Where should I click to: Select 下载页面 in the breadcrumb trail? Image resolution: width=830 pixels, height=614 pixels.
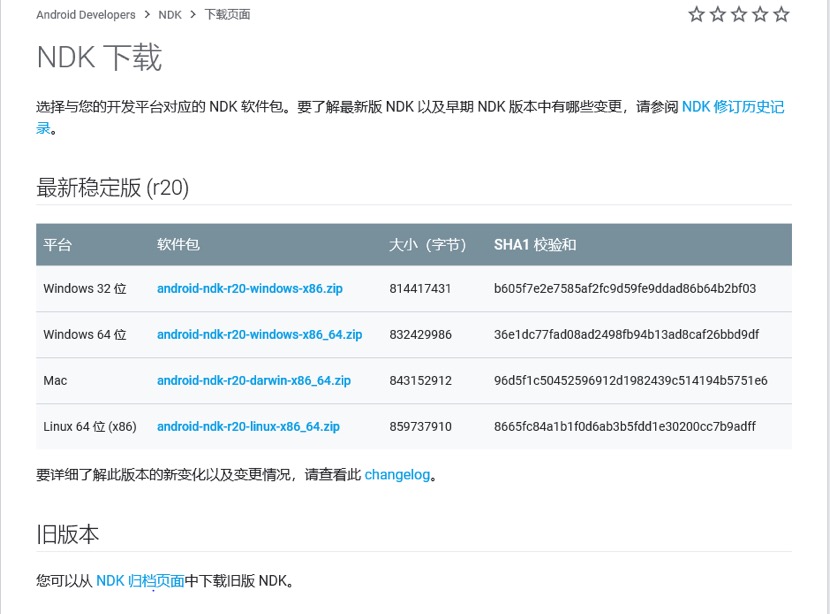pyautogui.click(x=225, y=14)
